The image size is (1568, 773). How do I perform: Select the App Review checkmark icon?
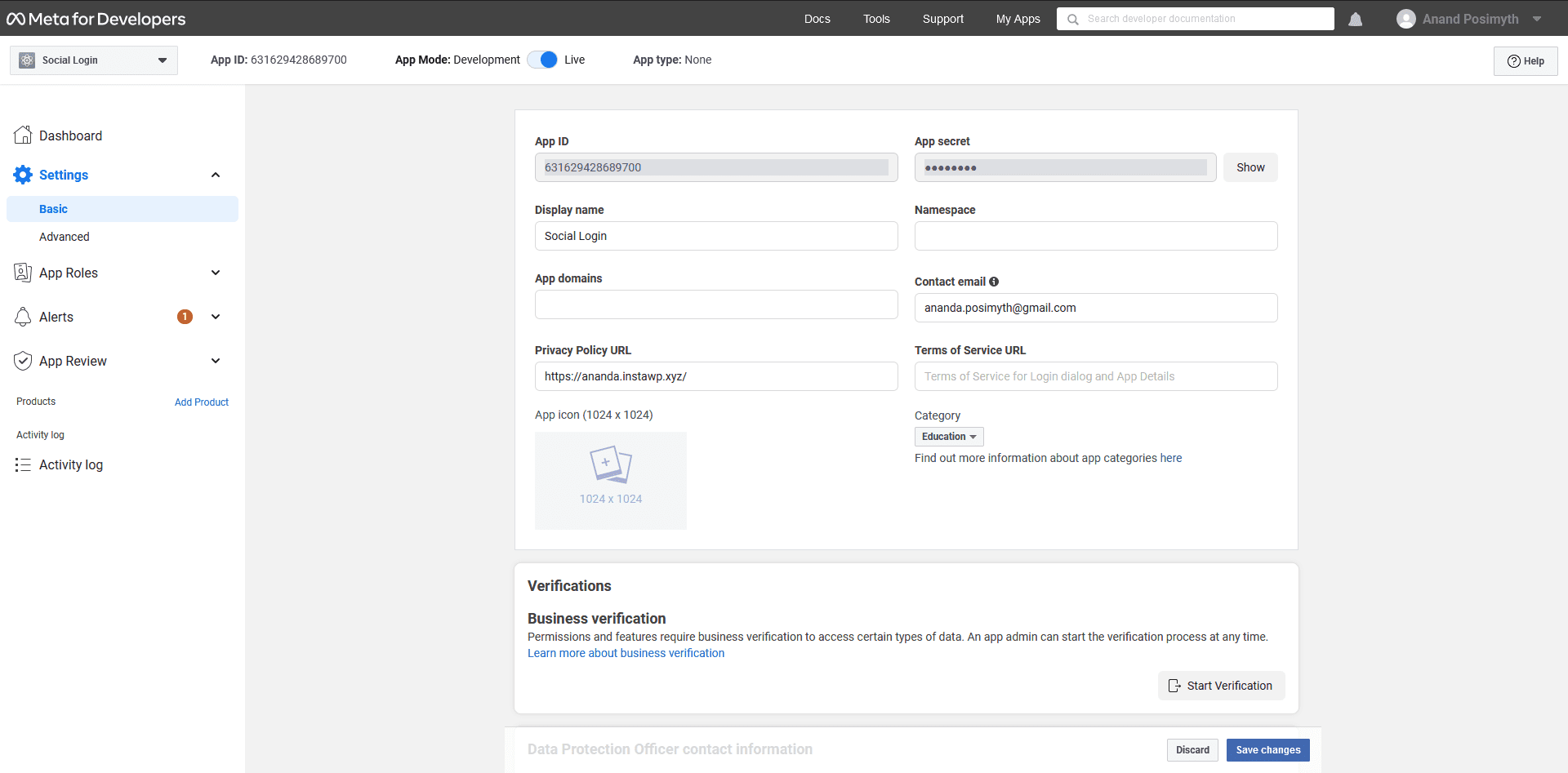23,360
